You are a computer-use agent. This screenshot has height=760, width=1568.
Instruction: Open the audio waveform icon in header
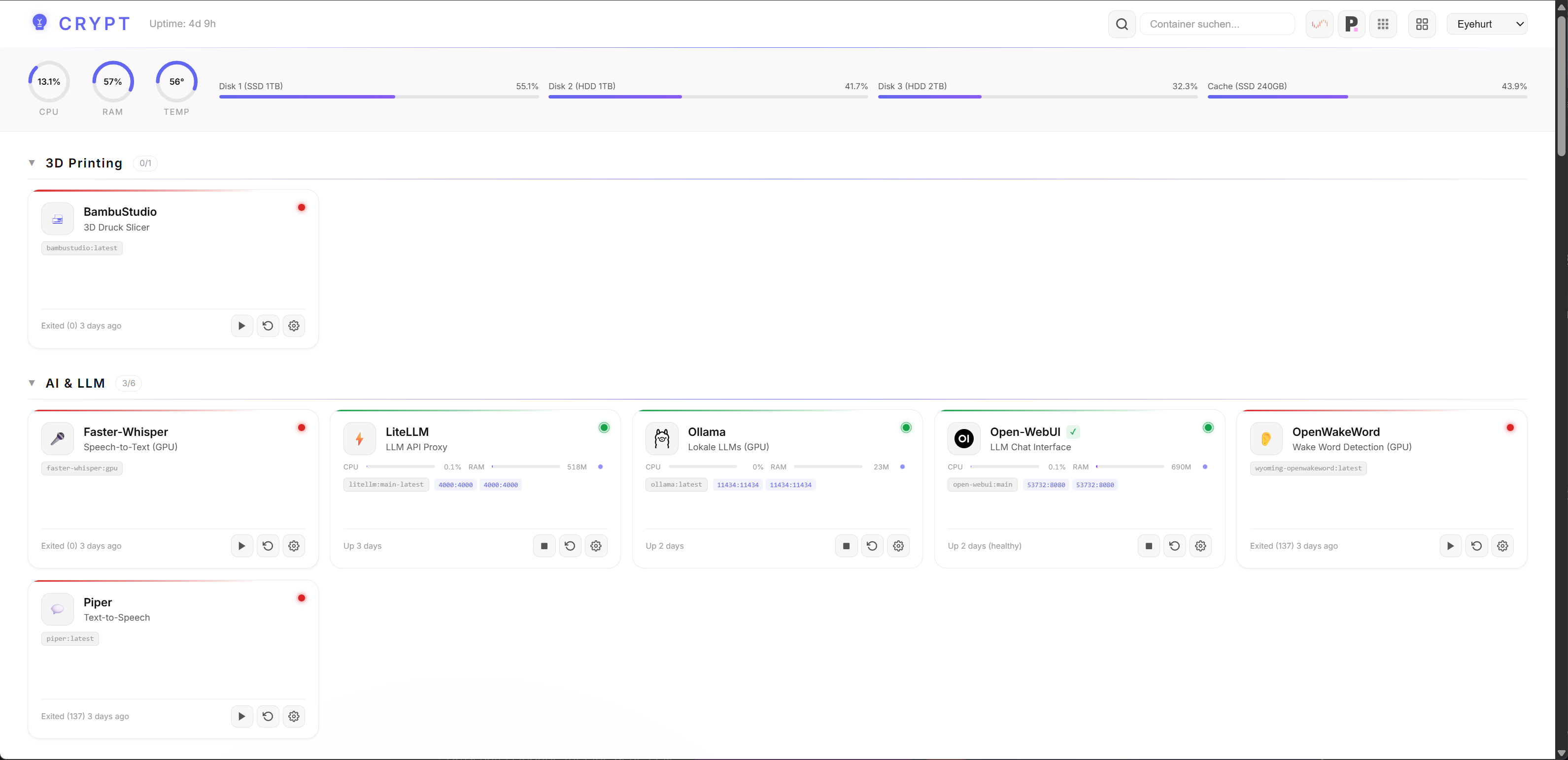pos(1320,24)
